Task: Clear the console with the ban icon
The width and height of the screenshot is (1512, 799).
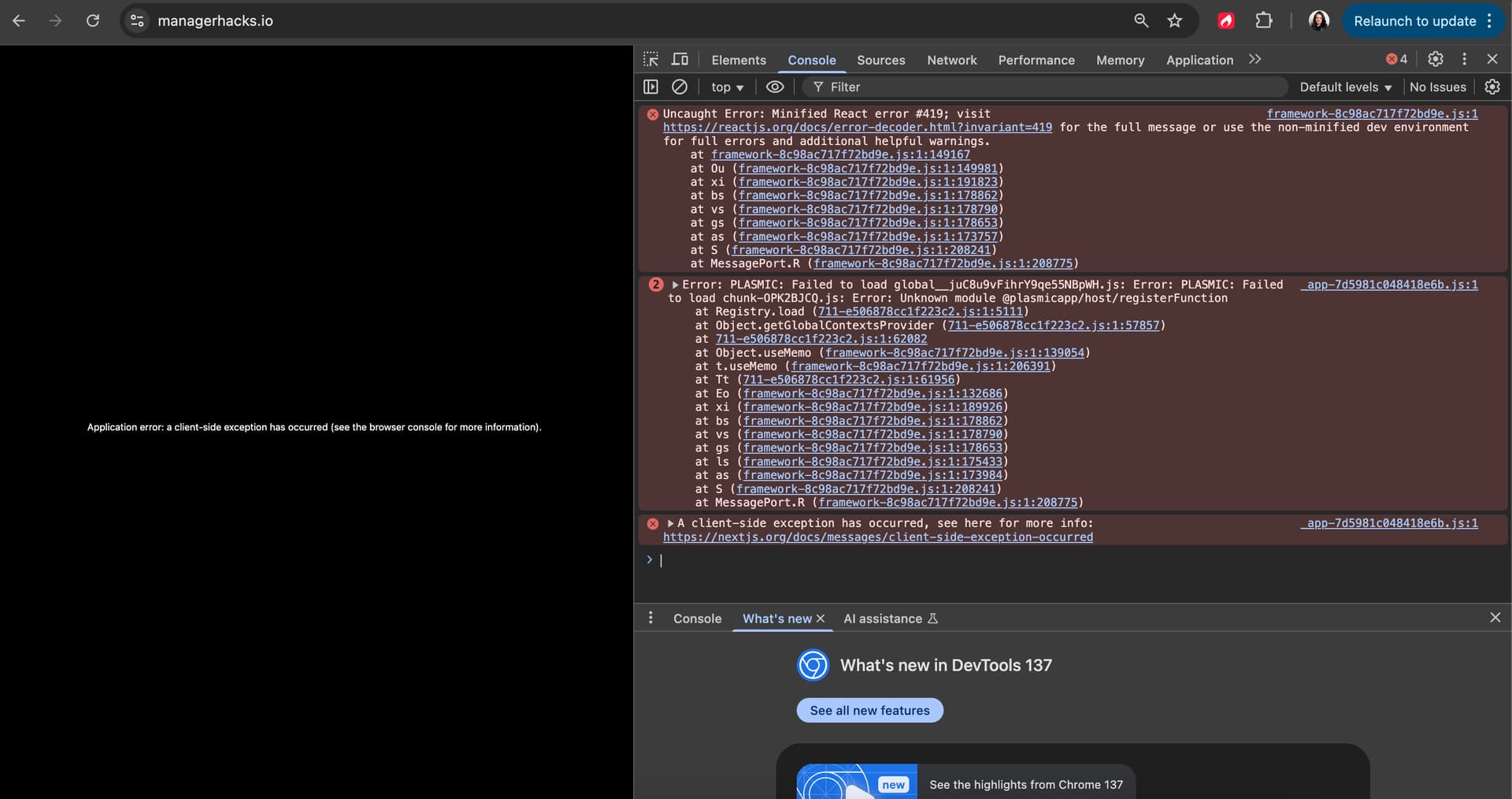Action: click(x=680, y=87)
